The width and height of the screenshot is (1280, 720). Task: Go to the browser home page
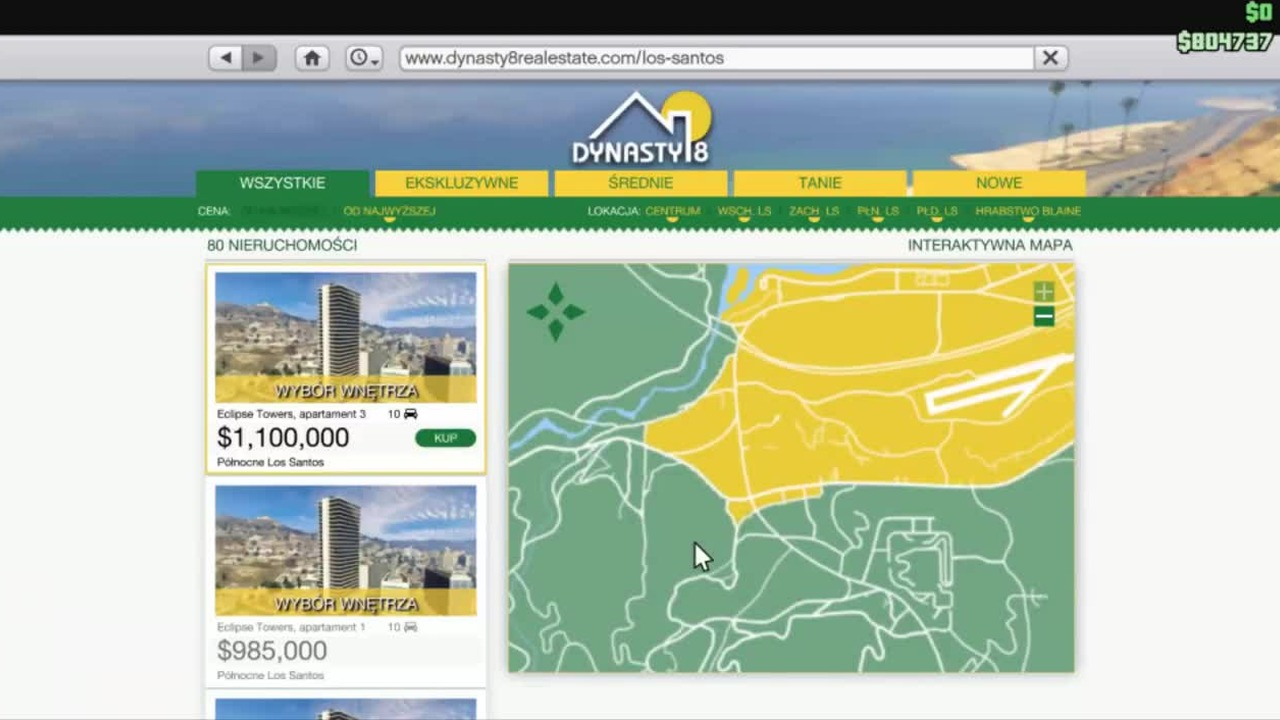tap(312, 58)
